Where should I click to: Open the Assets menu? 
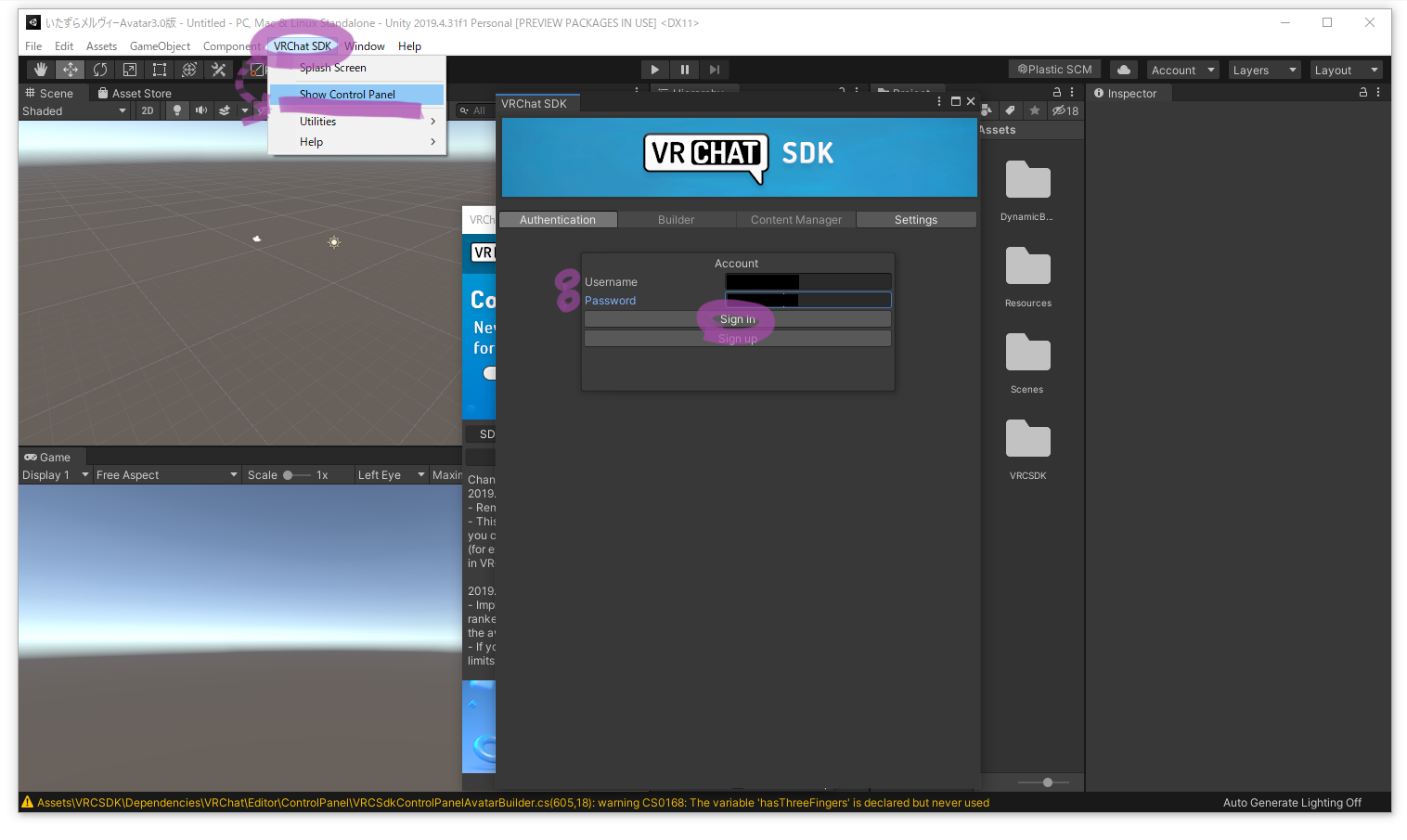[101, 45]
